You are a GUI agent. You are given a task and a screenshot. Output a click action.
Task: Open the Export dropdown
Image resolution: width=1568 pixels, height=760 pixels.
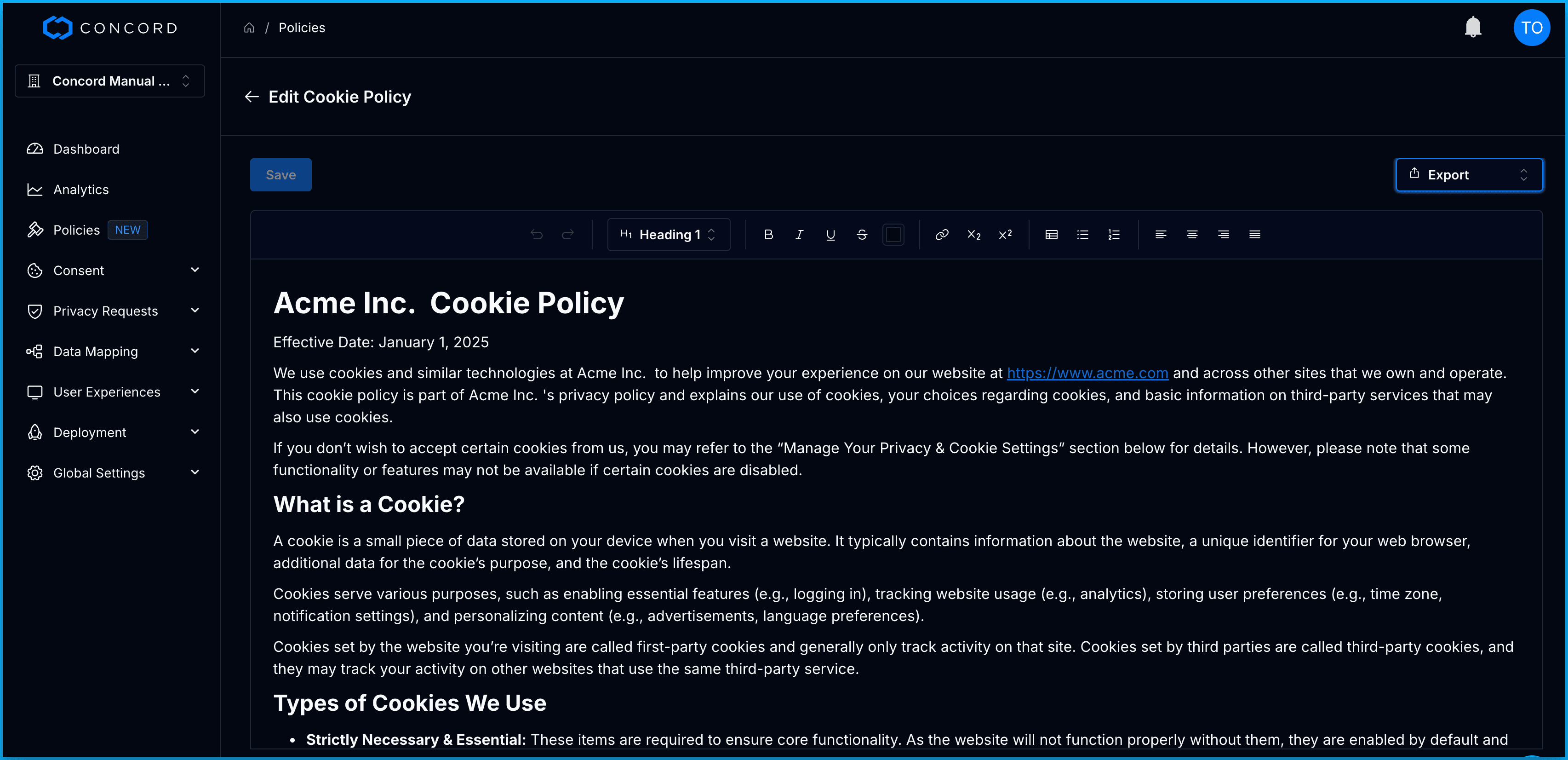(1468, 175)
